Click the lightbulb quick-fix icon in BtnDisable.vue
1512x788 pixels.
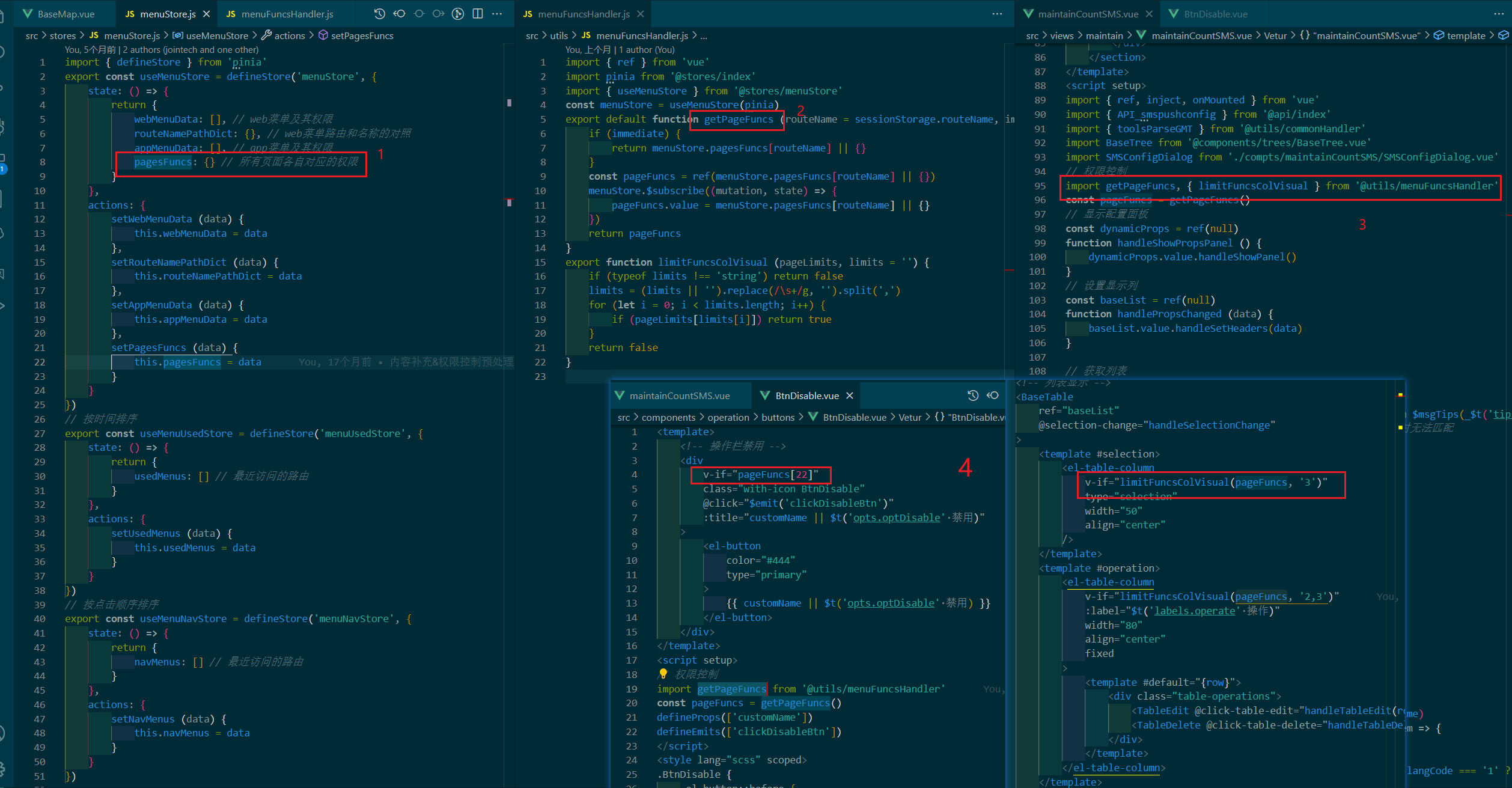(x=663, y=674)
